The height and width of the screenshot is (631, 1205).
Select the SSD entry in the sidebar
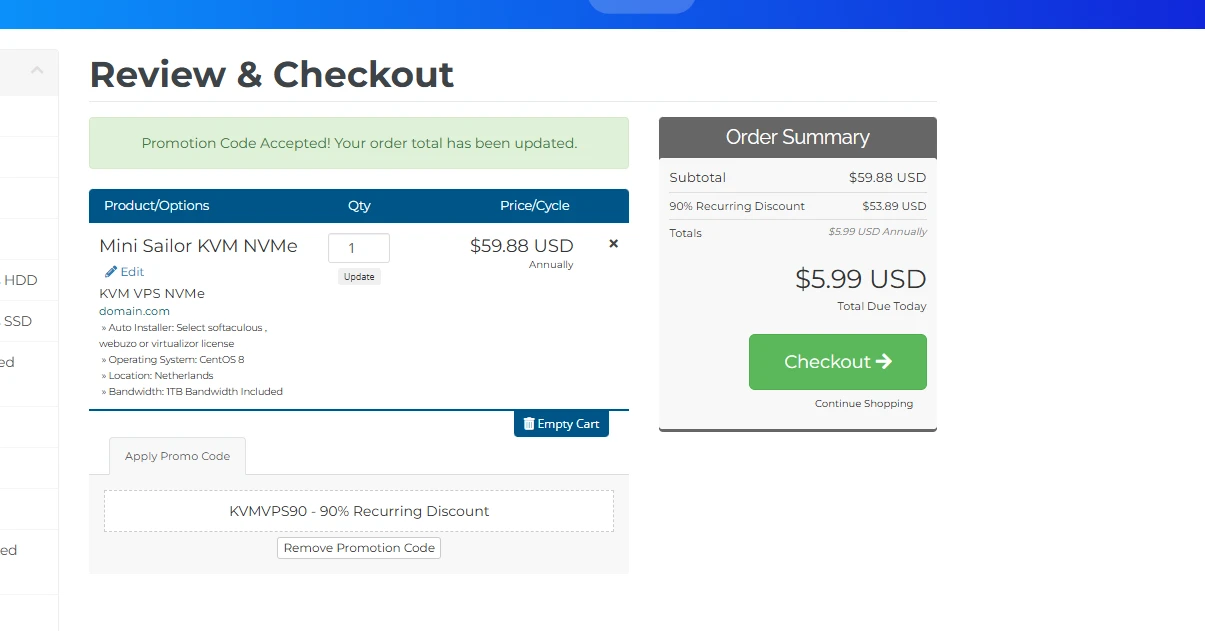click(x=18, y=321)
